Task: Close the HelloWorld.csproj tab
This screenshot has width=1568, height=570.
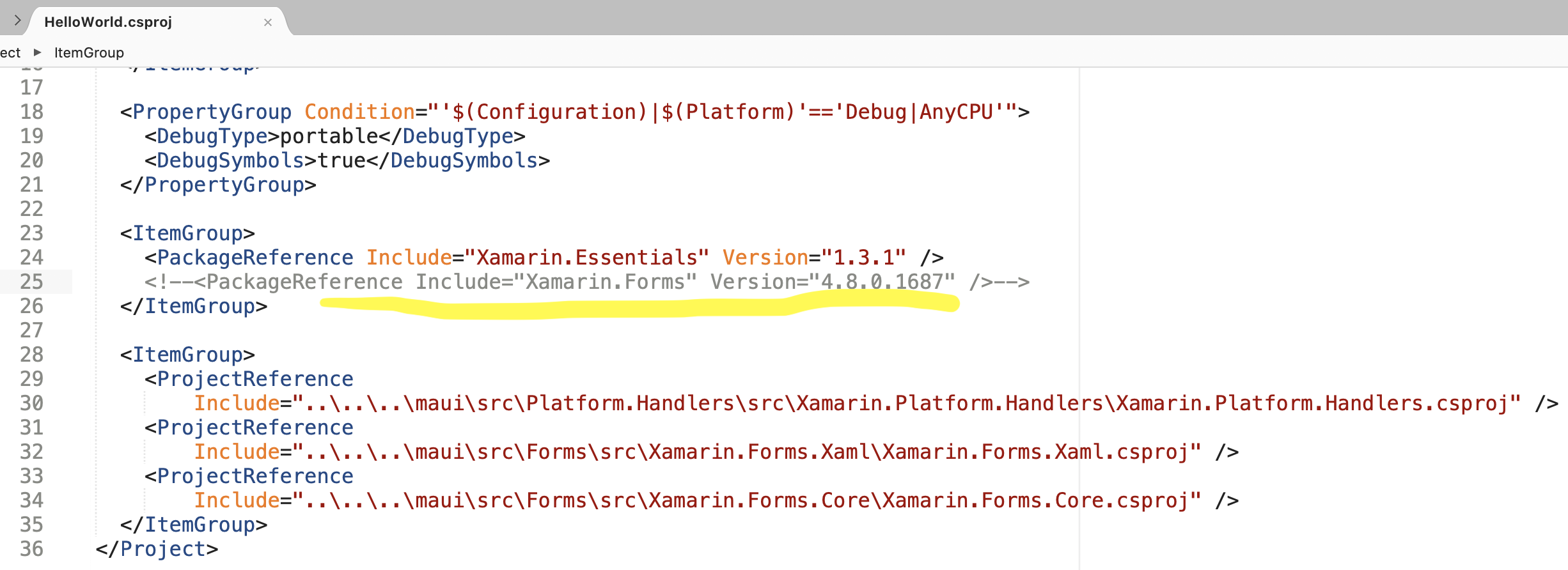Action: point(268,22)
